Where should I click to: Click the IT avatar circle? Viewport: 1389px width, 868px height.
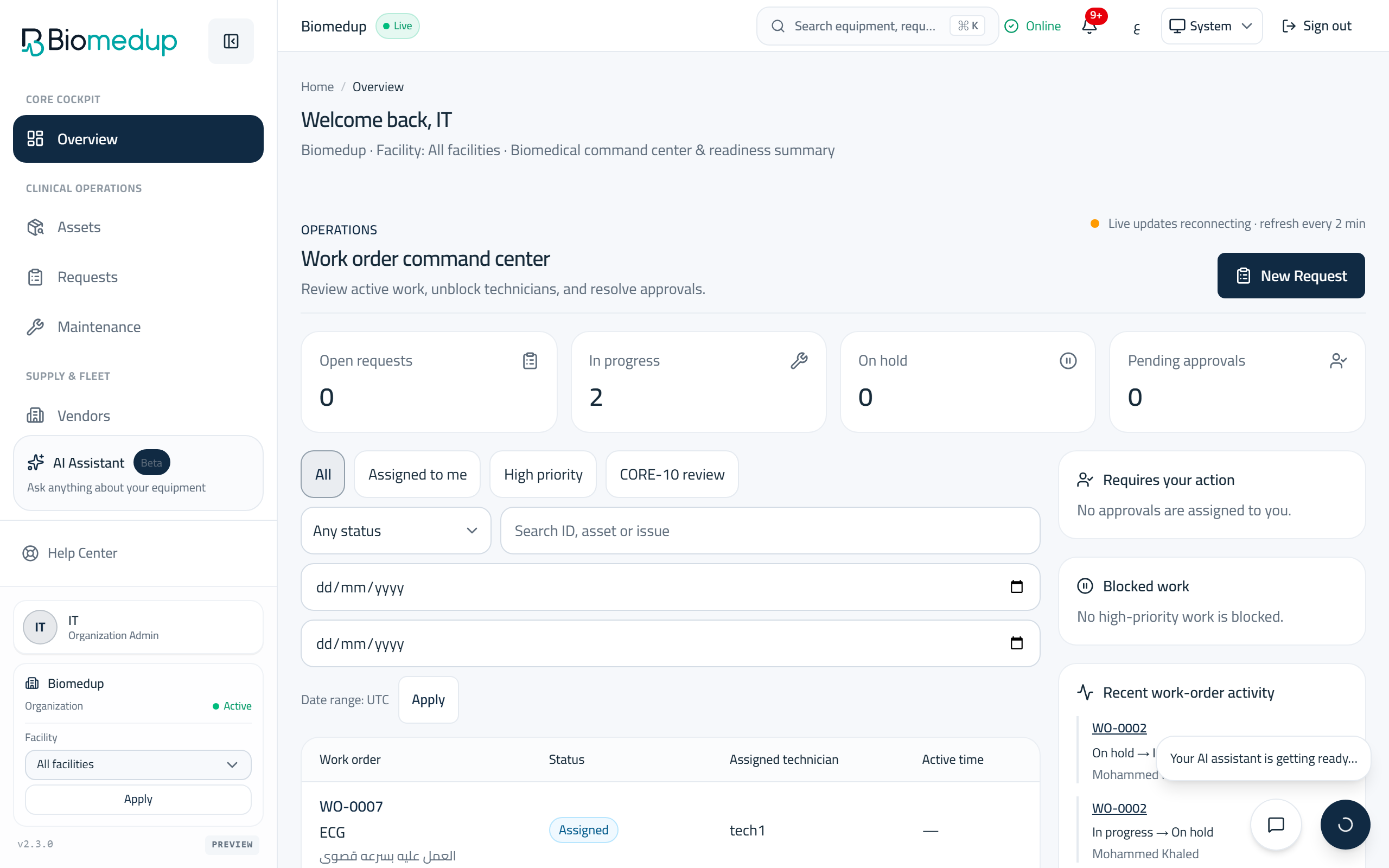pos(40,627)
